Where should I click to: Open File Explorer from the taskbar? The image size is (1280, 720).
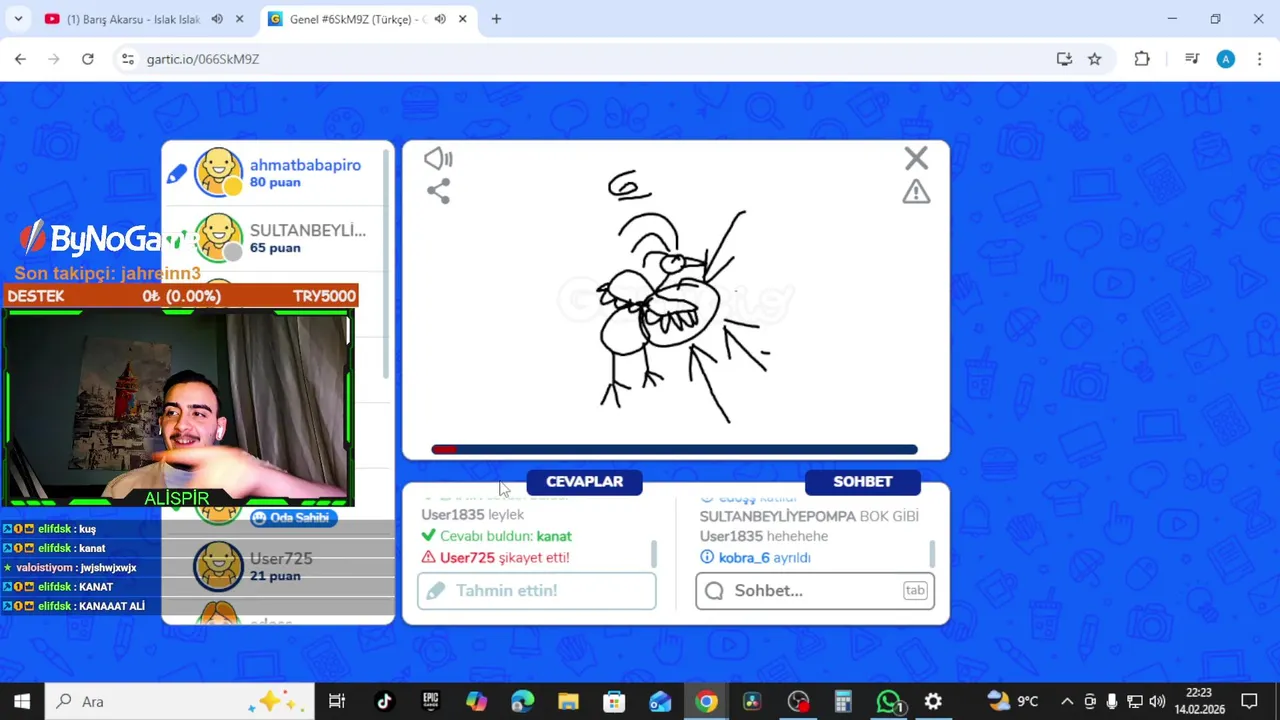point(568,701)
